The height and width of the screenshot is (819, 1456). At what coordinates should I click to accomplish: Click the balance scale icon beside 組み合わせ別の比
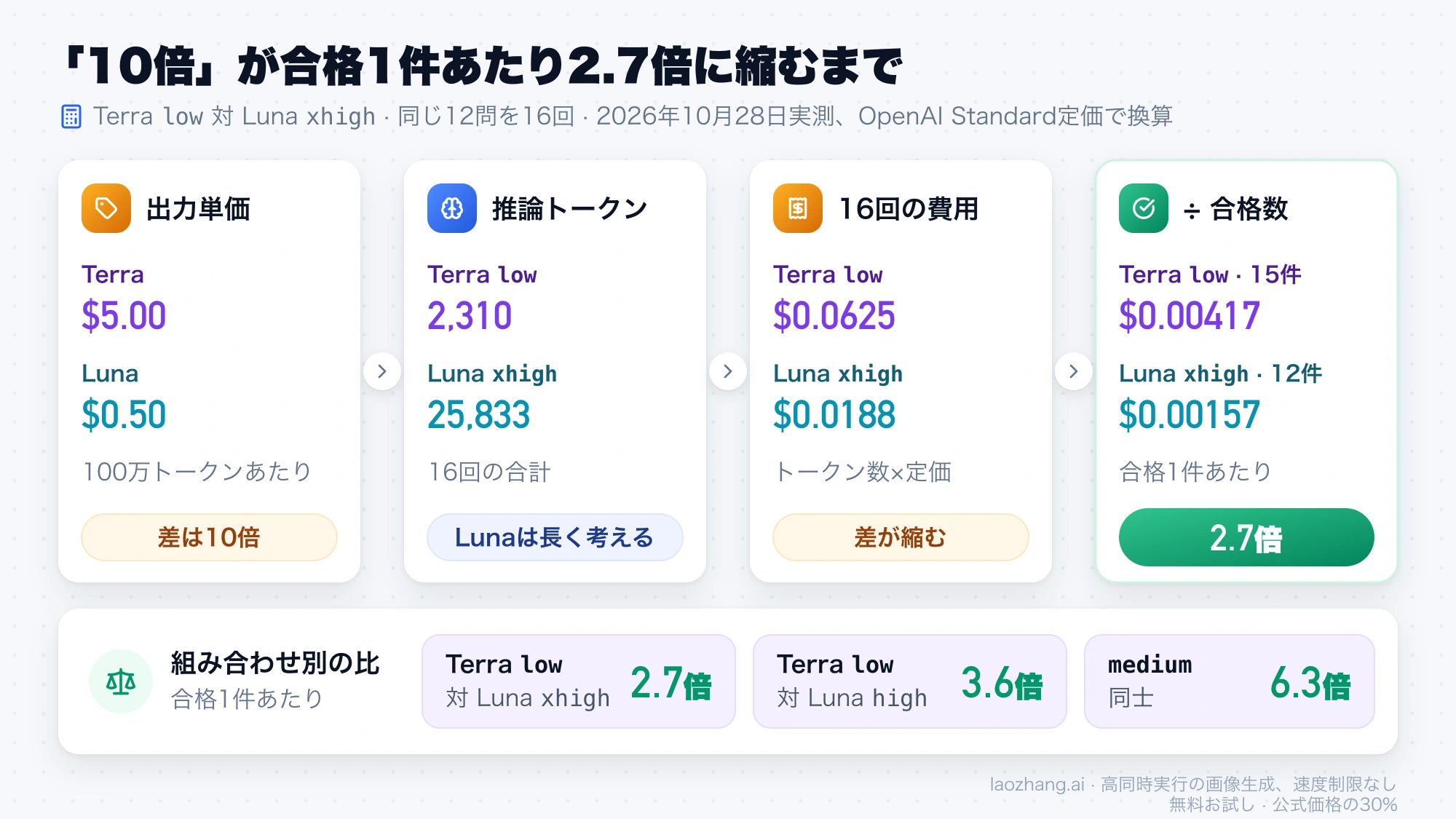tap(121, 681)
